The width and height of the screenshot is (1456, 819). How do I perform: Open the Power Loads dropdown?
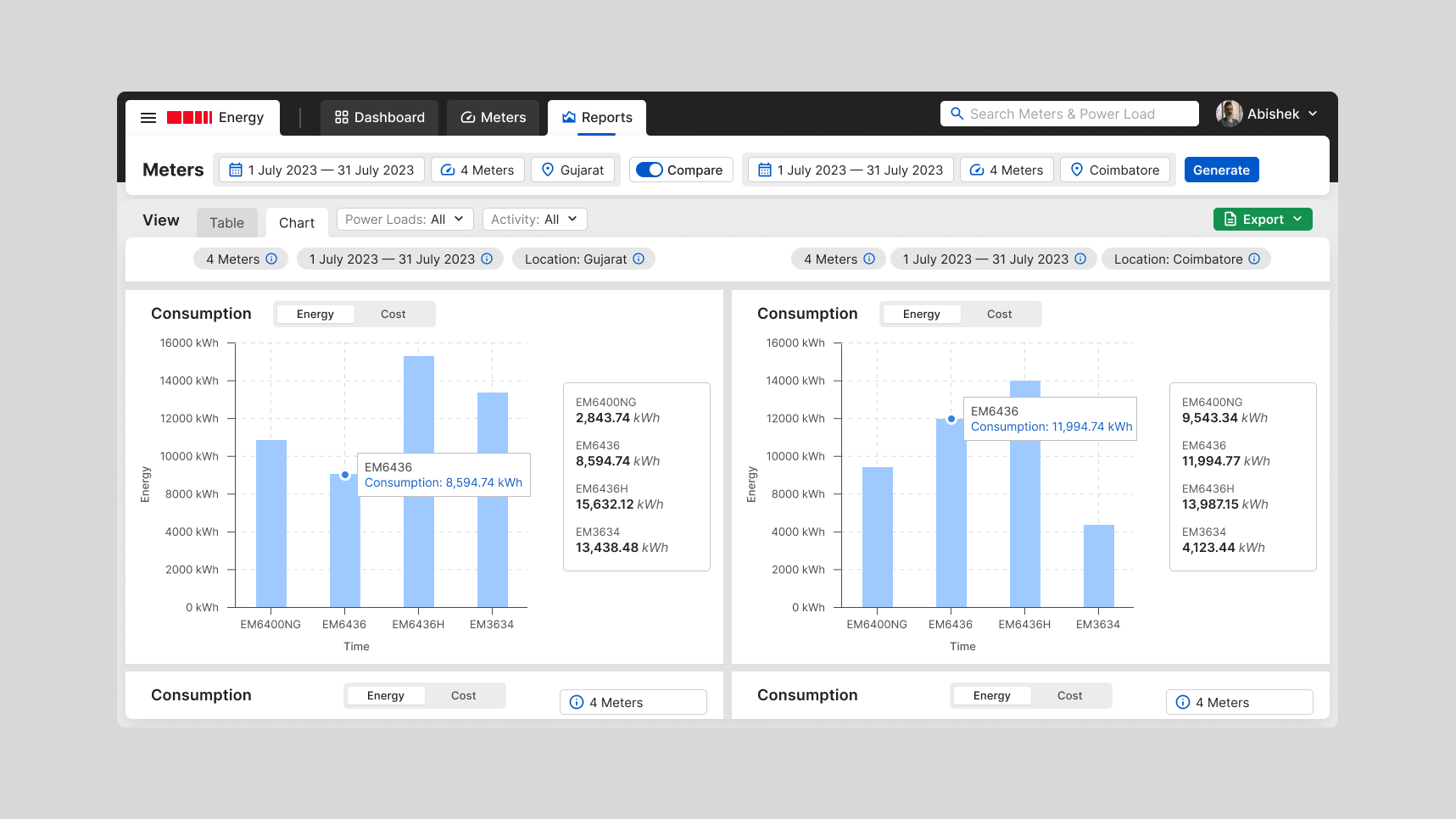(404, 219)
